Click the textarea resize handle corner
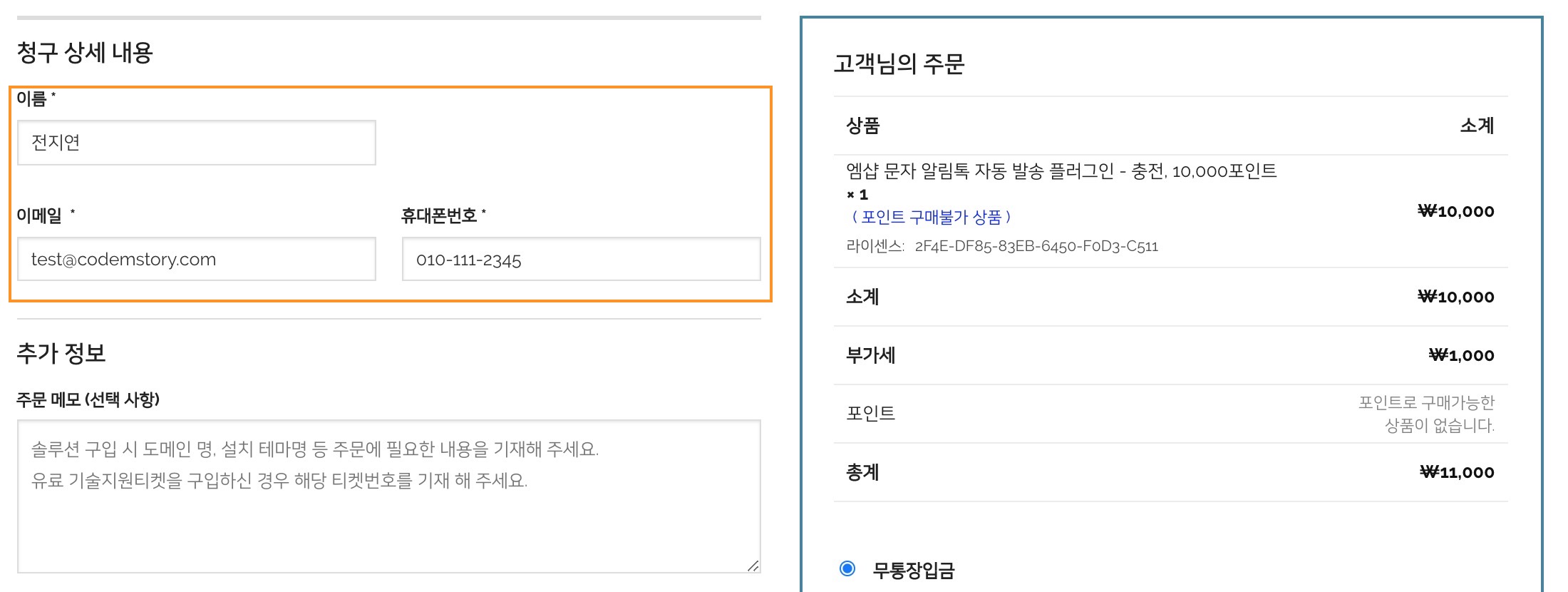The height and width of the screenshot is (592, 1568). [753, 566]
